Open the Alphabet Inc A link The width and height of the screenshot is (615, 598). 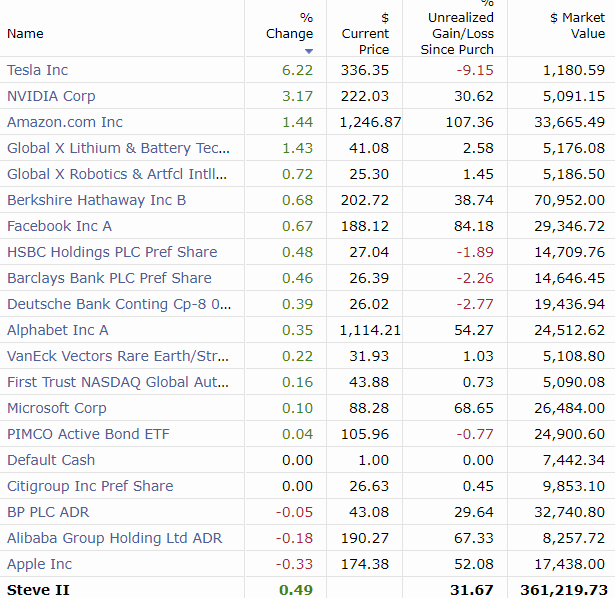[58, 330]
